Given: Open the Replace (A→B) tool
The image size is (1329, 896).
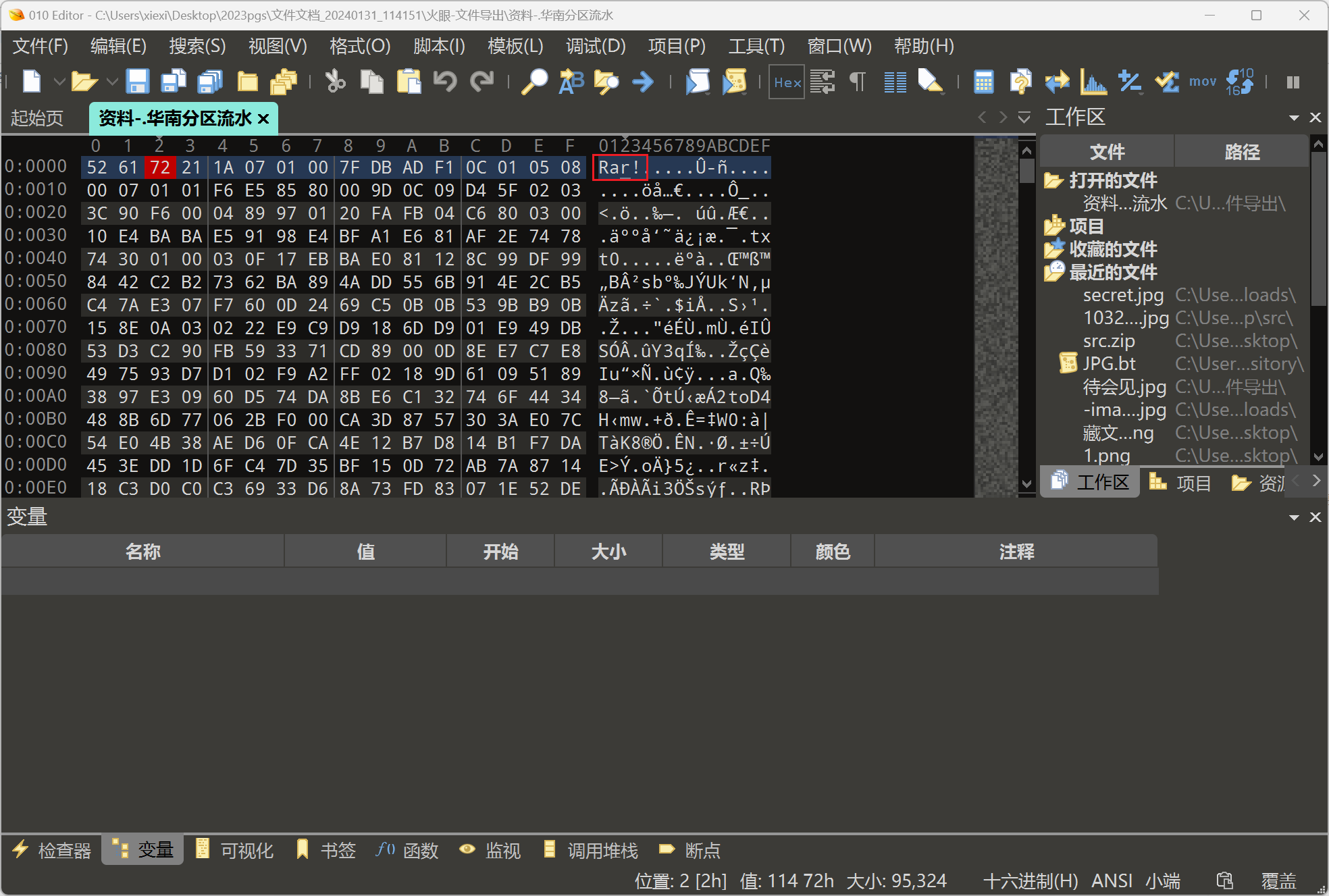Looking at the screenshot, I should (x=571, y=82).
